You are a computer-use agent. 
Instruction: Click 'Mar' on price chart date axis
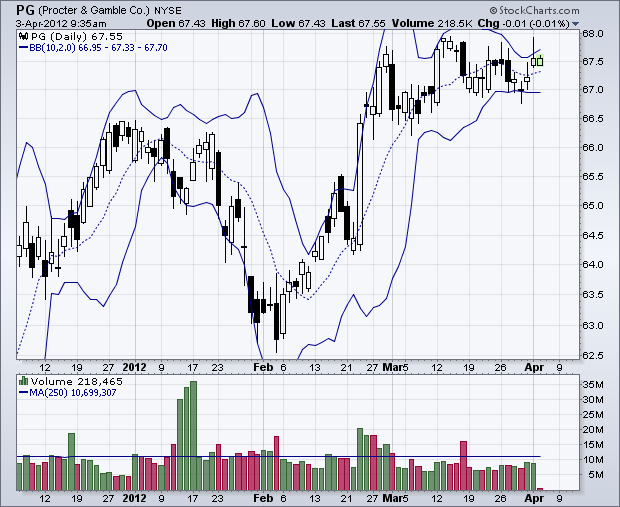tap(391, 367)
